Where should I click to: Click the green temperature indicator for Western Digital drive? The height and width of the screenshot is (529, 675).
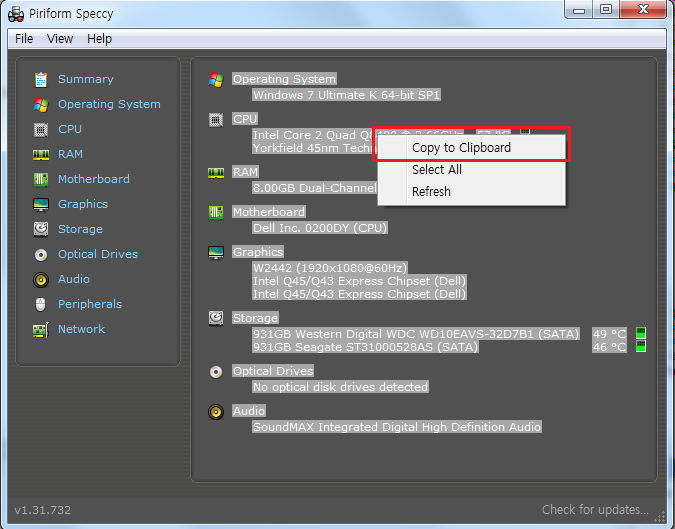(641, 333)
